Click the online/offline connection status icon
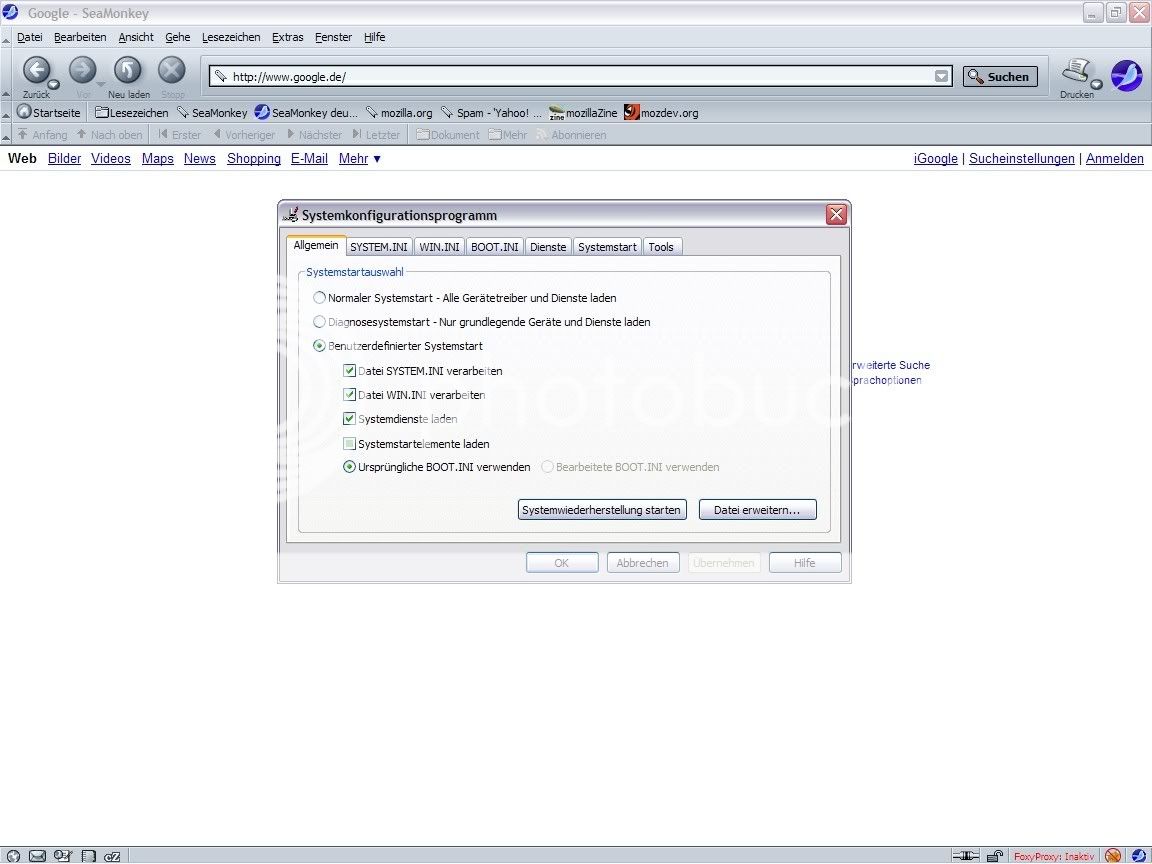Screen dimensions: 1152x864 click(x=965, y=856)
